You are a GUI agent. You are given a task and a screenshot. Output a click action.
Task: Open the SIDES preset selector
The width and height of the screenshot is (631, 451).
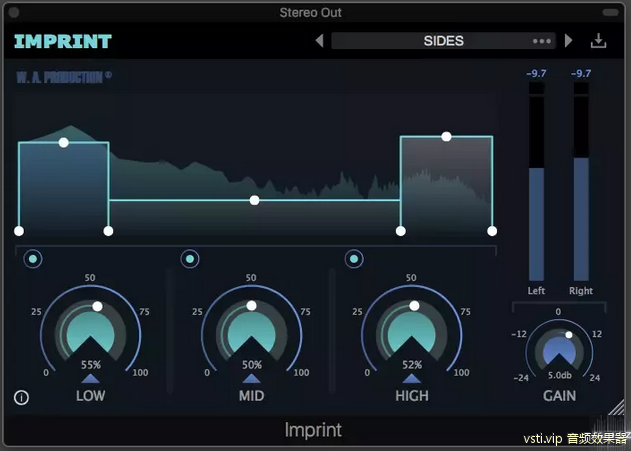click(x=443, y=41)
